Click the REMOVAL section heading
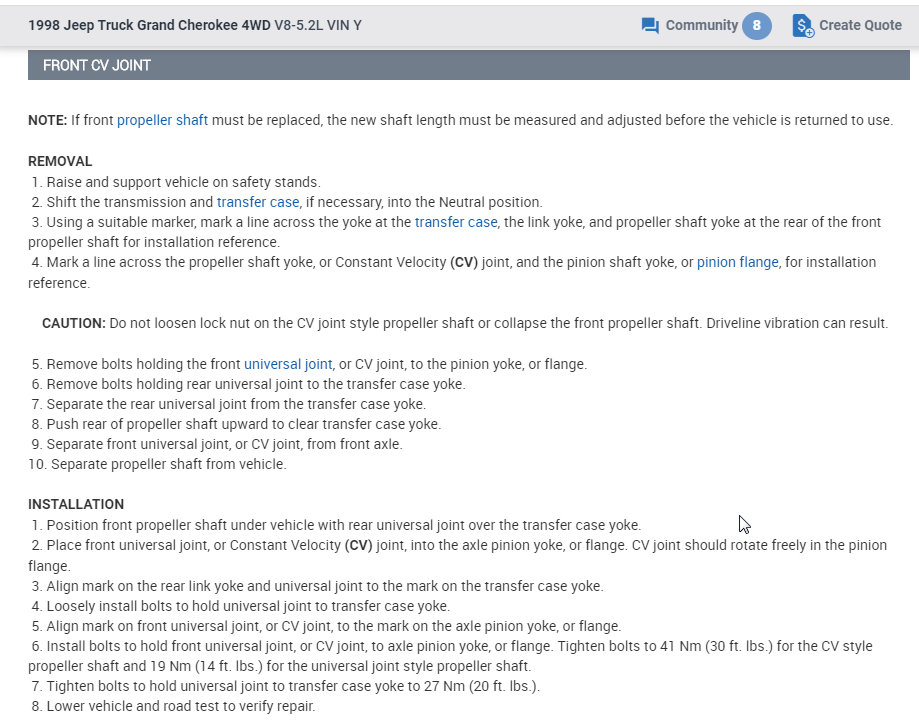Viewport: 919px width, 722px height. pos(60,161)
